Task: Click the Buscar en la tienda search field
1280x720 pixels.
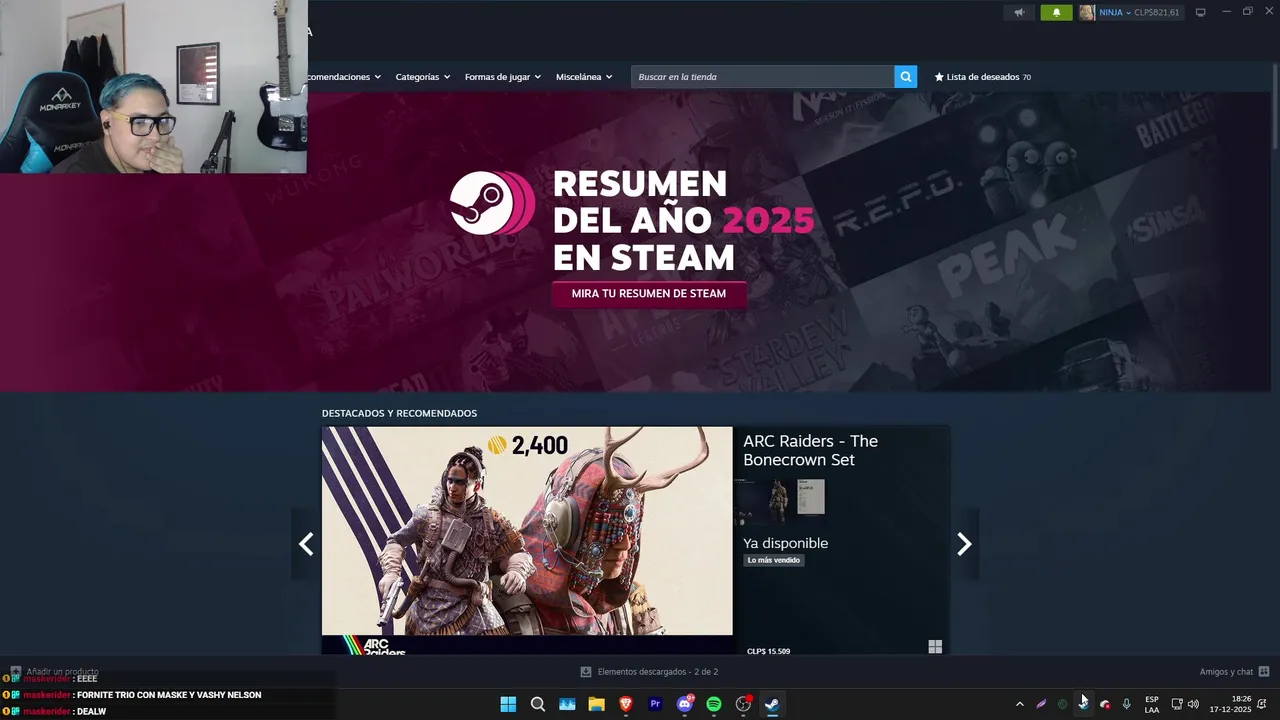Action: (762, 77)
